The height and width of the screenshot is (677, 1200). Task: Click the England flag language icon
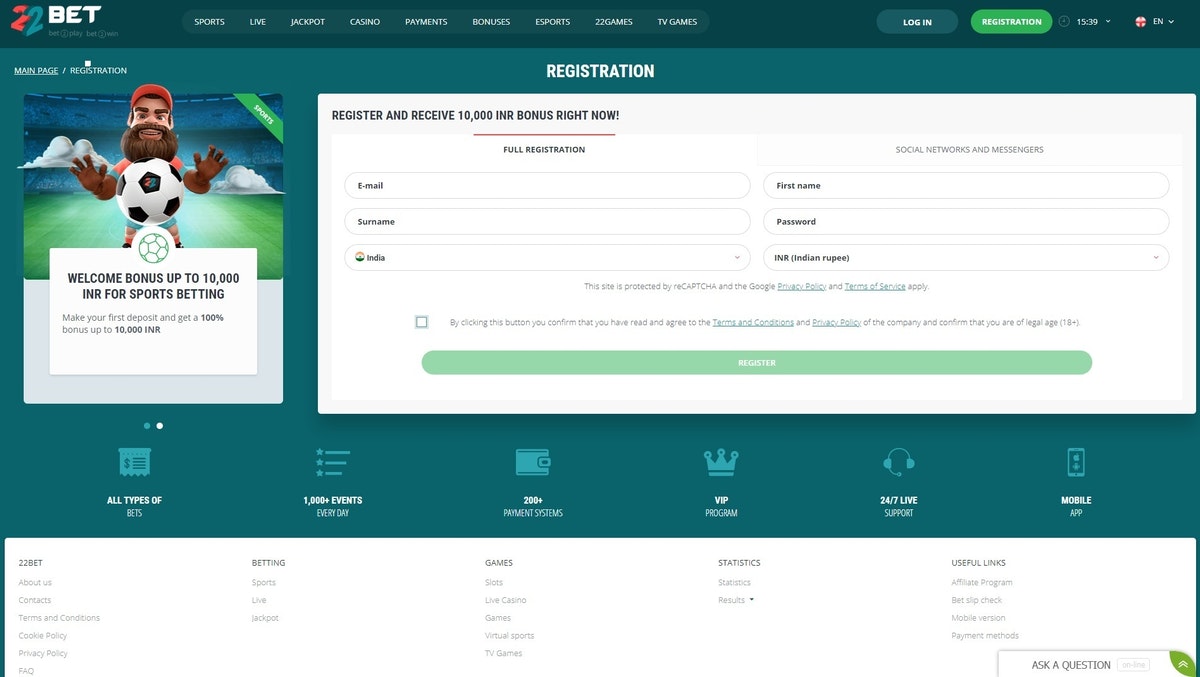[1140, 21]
